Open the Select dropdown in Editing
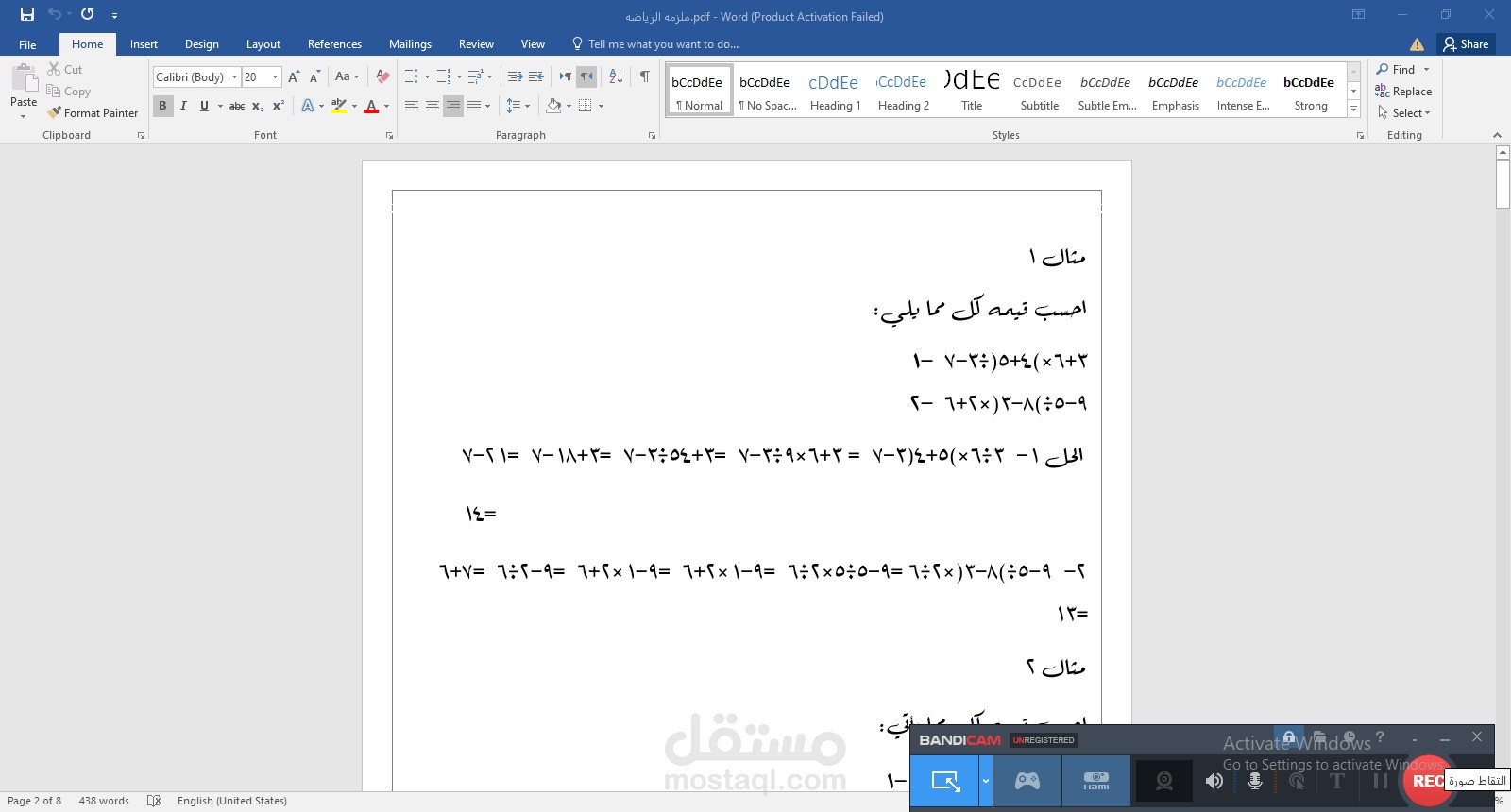This screenshot has height=812, width=1511. [x=1403, y=112]
